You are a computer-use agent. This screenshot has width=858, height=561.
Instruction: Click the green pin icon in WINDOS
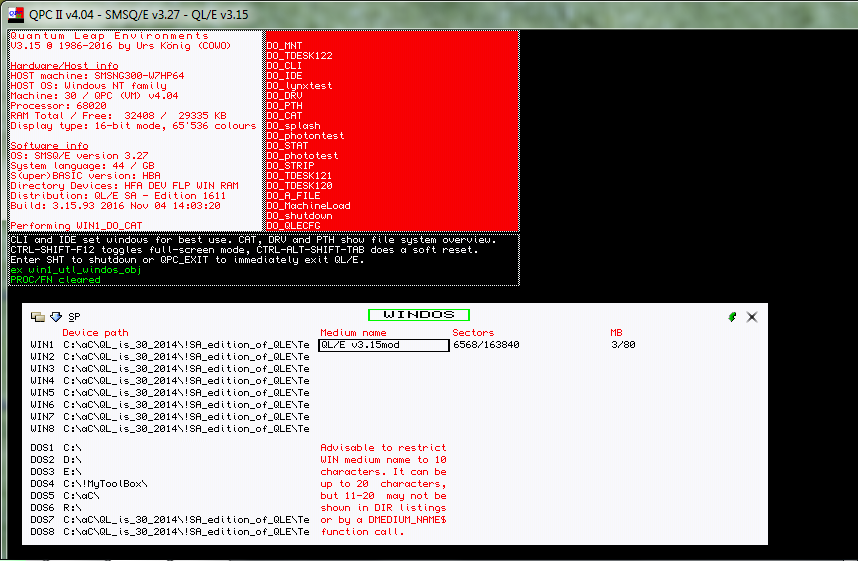[x=732, y=317]
